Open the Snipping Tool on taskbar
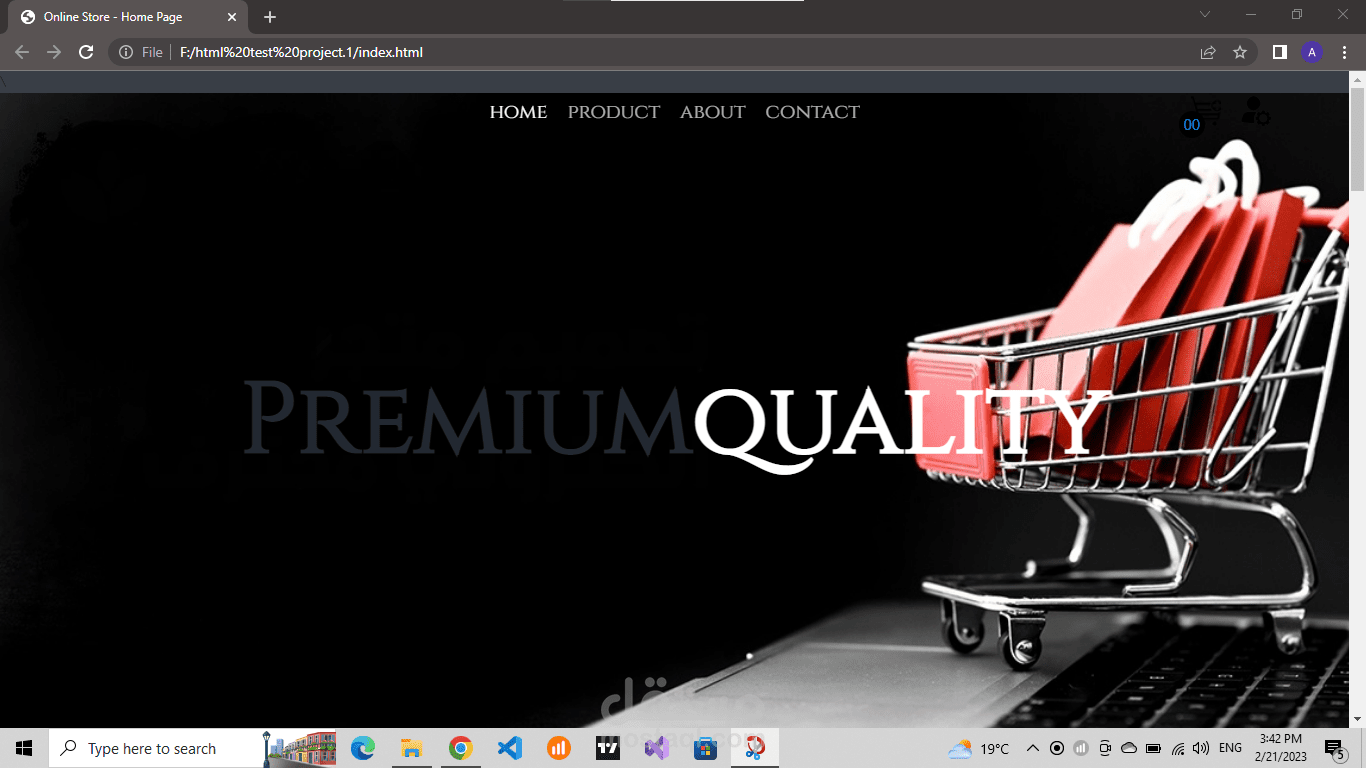Viewport: 1366px width, 768px height. 755,748
